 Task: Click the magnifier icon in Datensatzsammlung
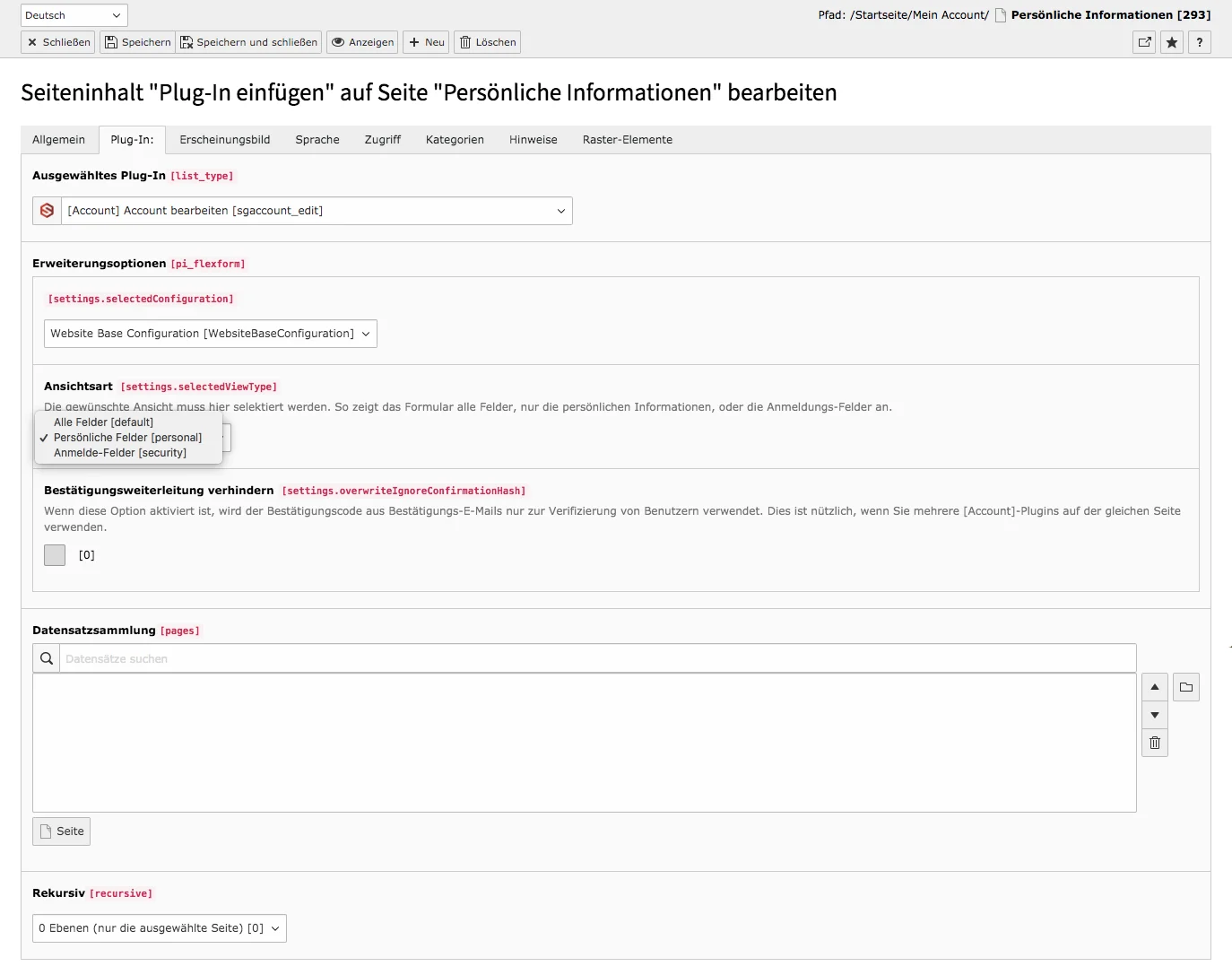click(x=46, y=657)
